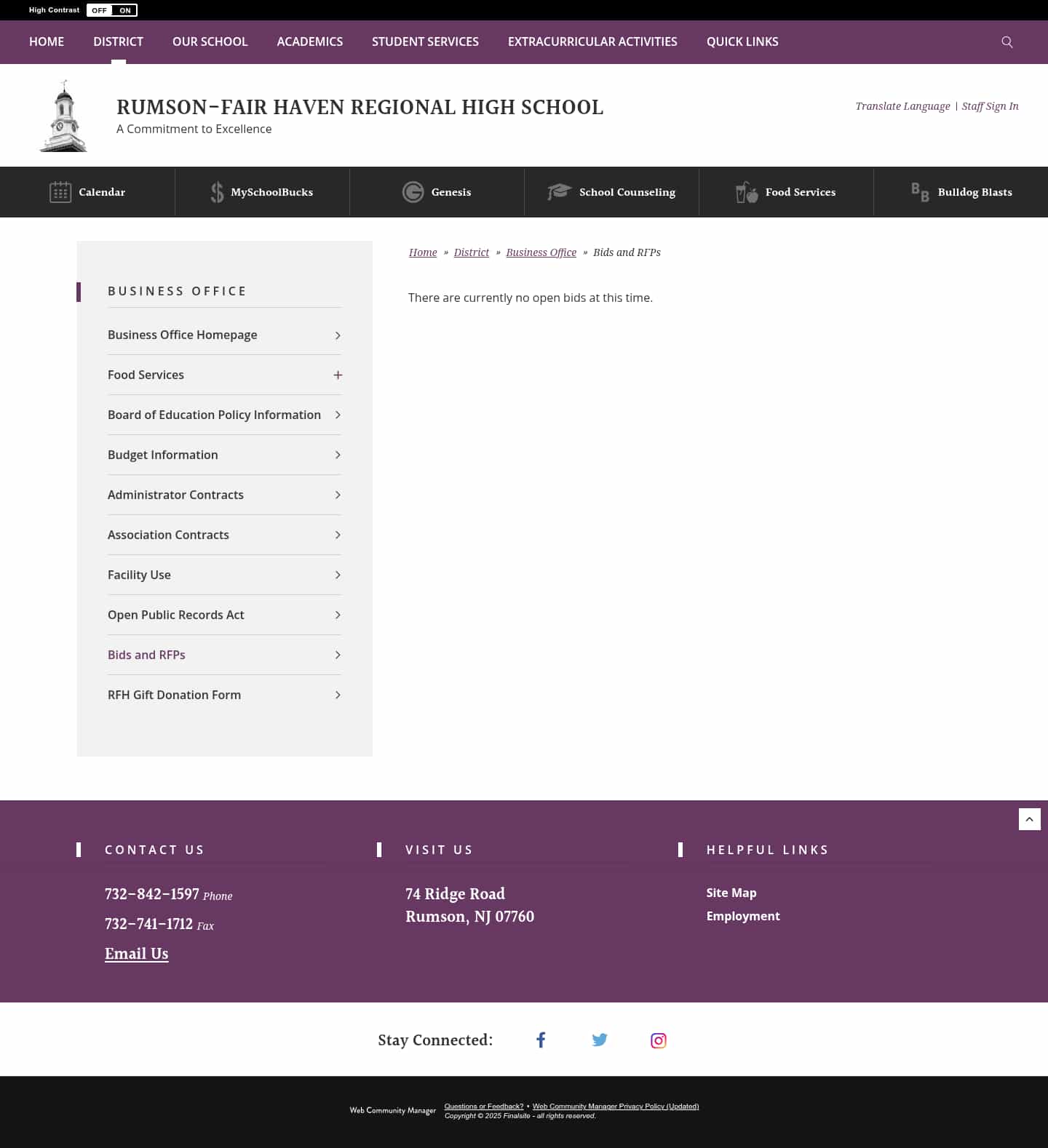Open MySchoolBucks dollar sign shortcut
The width and height of the screenshot is (1048, 1148).
217,192
